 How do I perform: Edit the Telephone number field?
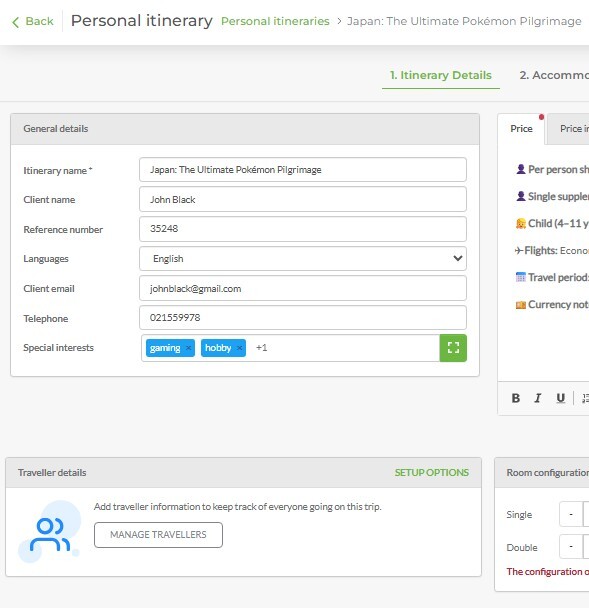coord(302,318)
